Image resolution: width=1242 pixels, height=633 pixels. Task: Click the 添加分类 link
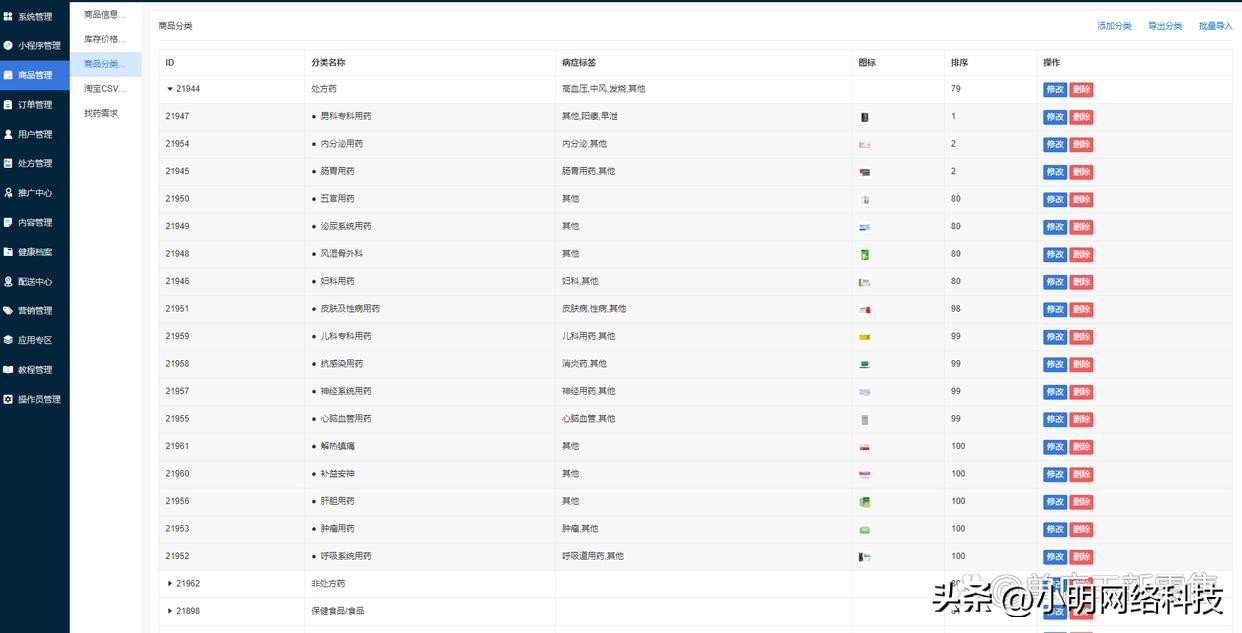[1113, 25]
